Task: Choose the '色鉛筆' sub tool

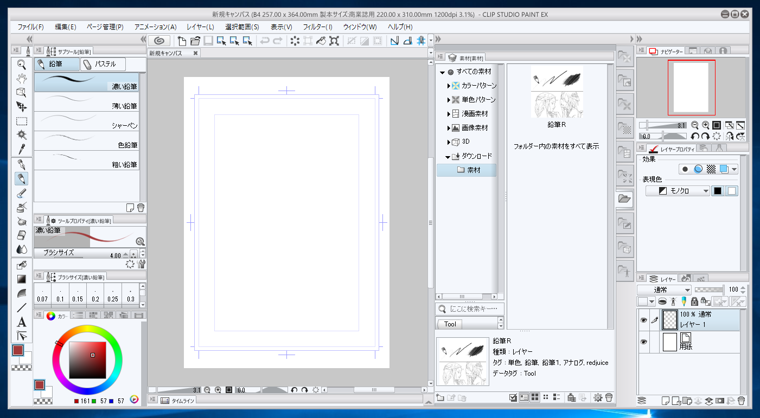Action: 87,141
